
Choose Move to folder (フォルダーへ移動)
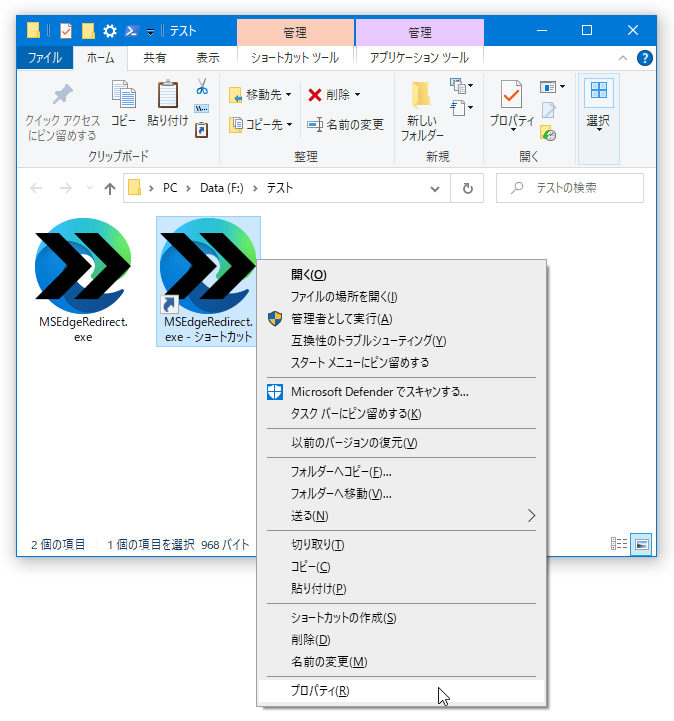pos(401,494)
